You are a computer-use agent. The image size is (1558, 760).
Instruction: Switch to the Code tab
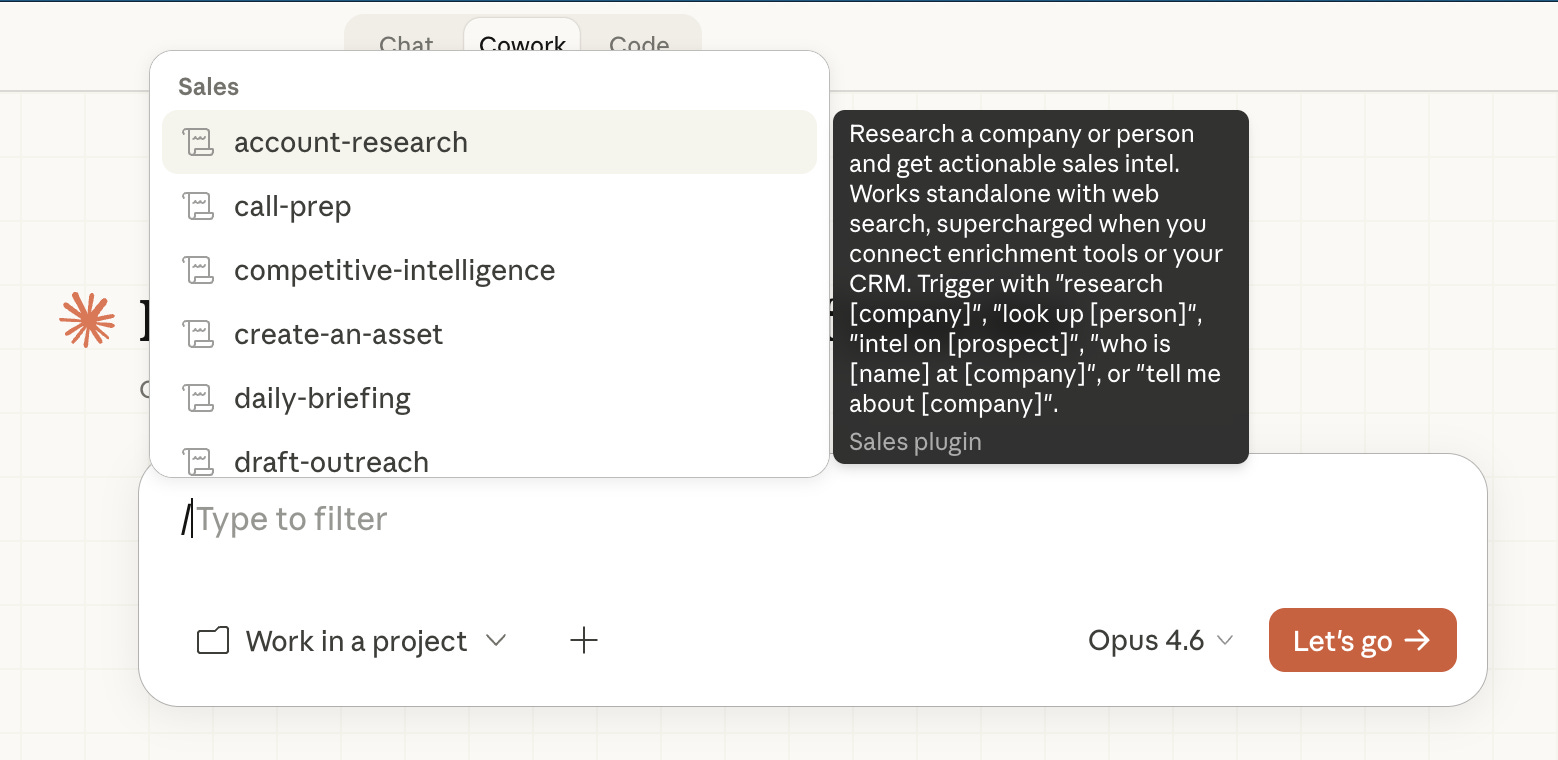(639, 46)
